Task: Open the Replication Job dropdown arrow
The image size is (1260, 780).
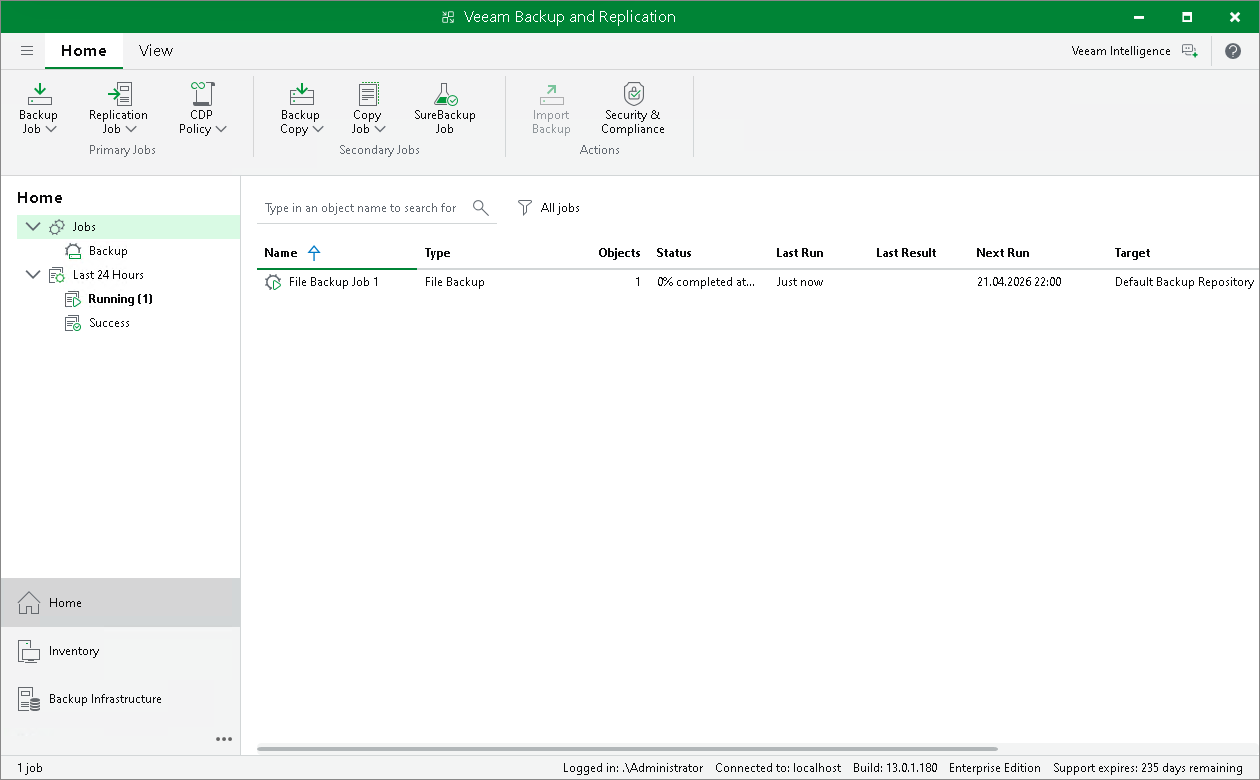Action: 131,129
